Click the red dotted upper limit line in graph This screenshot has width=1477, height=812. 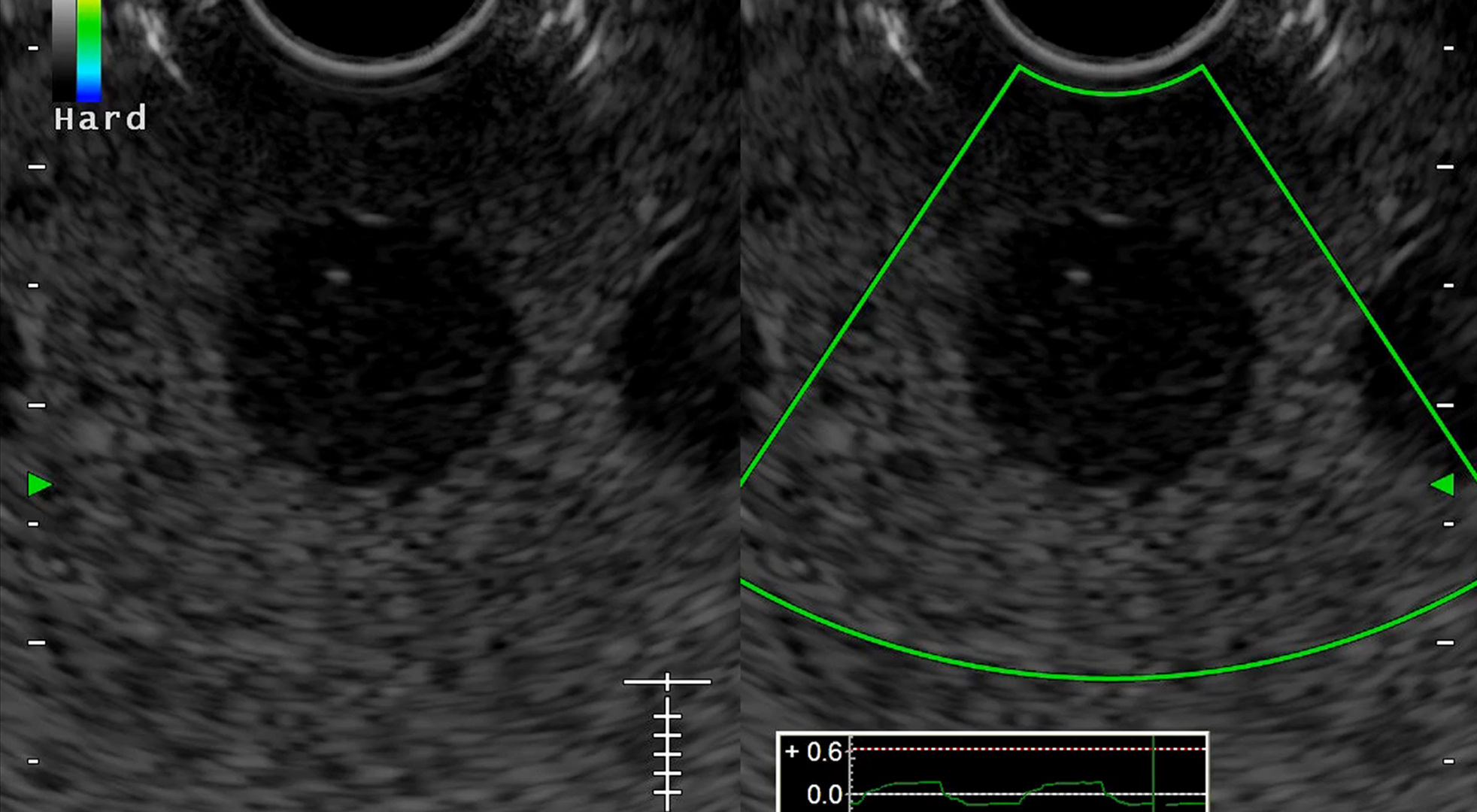click(1029, 749)
